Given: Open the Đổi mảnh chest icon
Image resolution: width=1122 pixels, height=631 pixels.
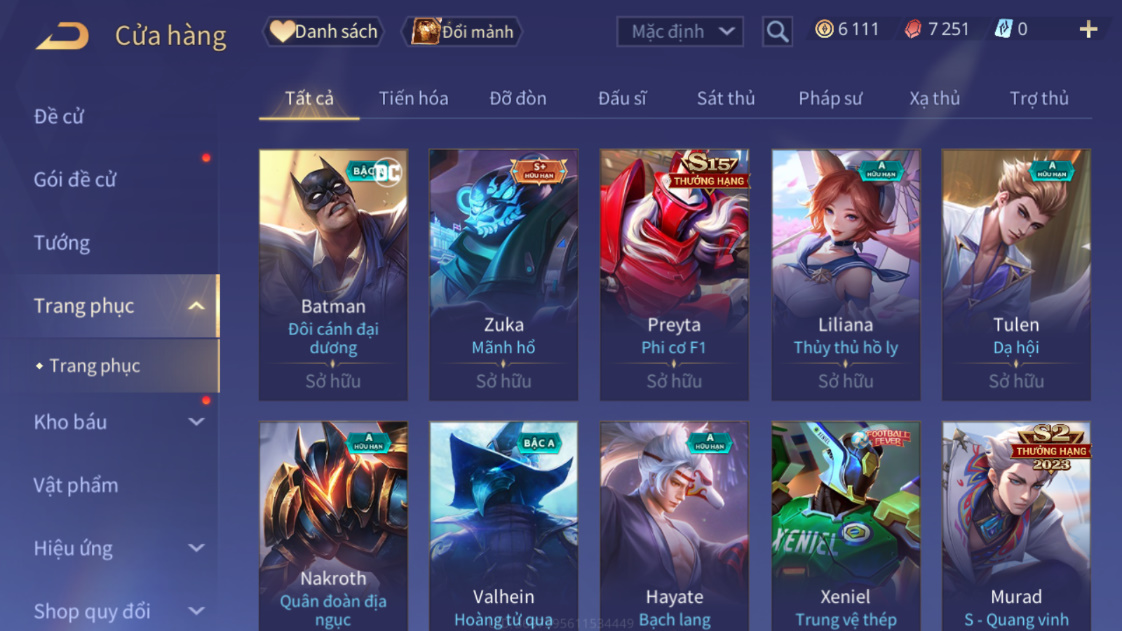Looking at the screenshot, I should [x=425, y=31].
